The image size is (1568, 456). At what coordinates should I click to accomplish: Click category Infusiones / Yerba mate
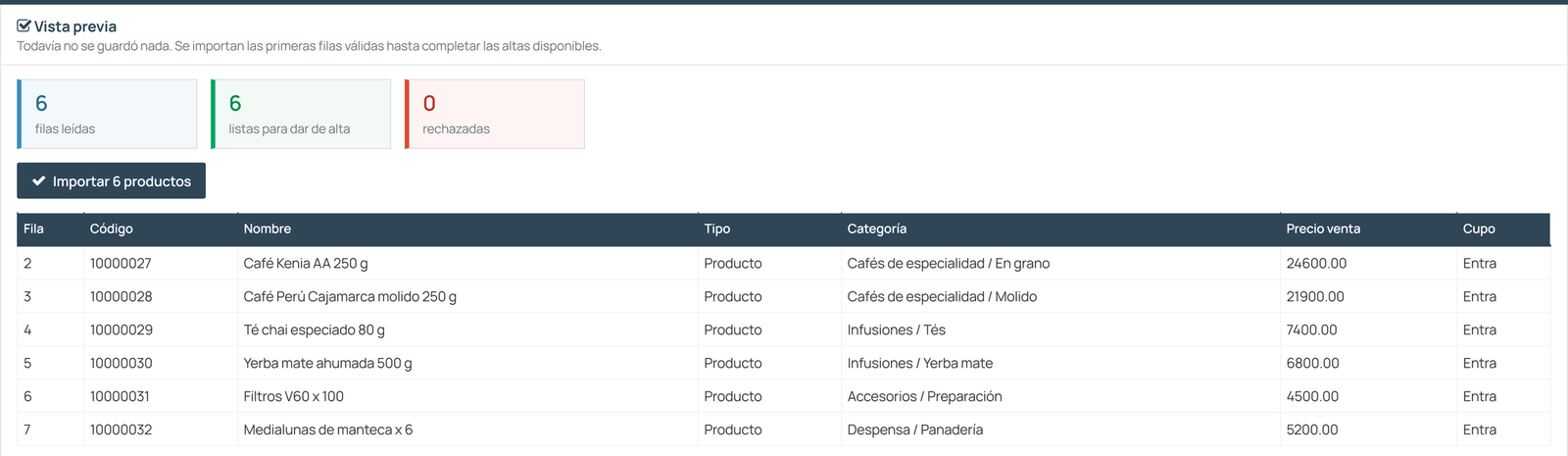[x=920, y=363]
